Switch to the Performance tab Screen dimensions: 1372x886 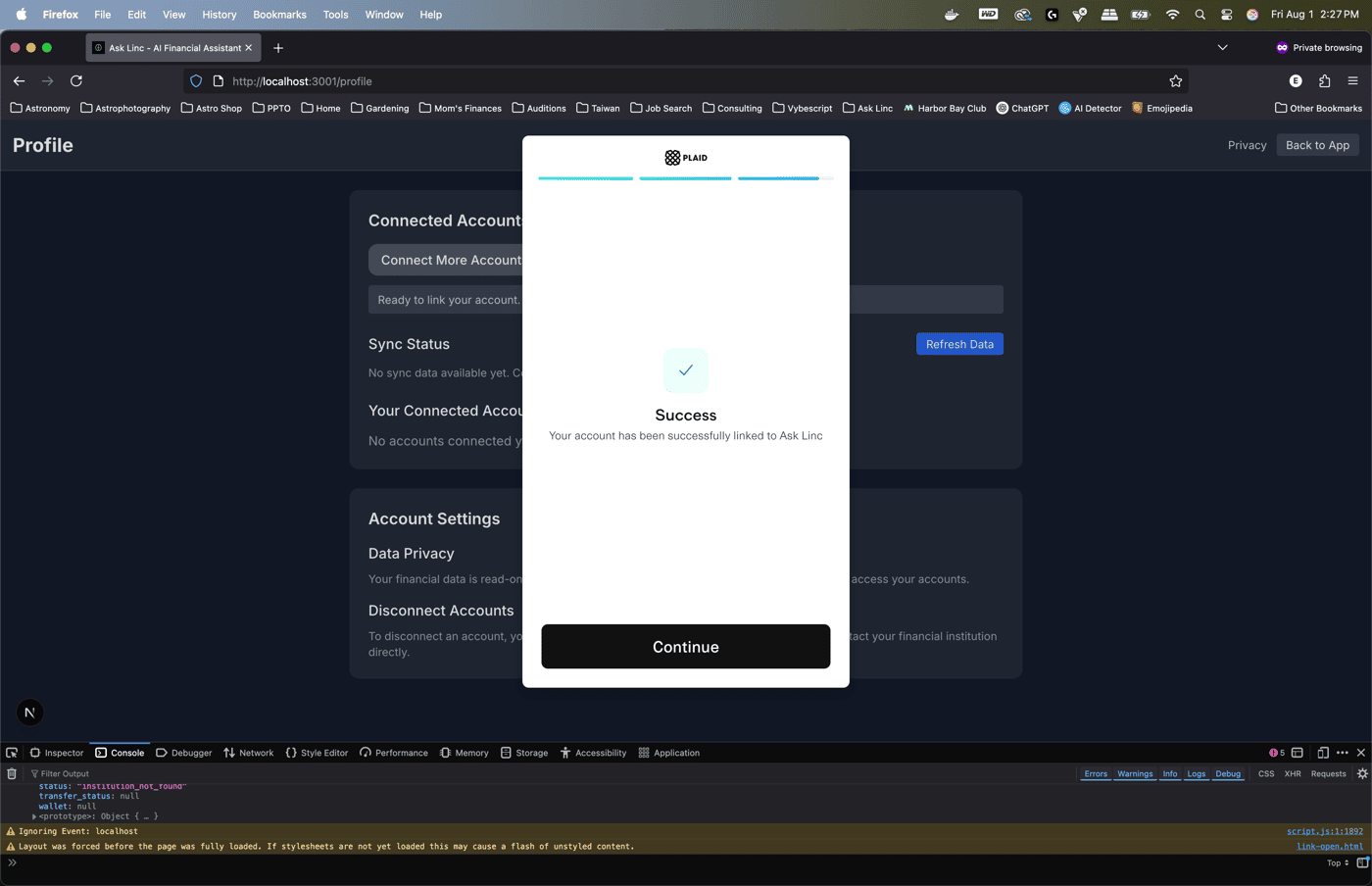click(394, 753)
